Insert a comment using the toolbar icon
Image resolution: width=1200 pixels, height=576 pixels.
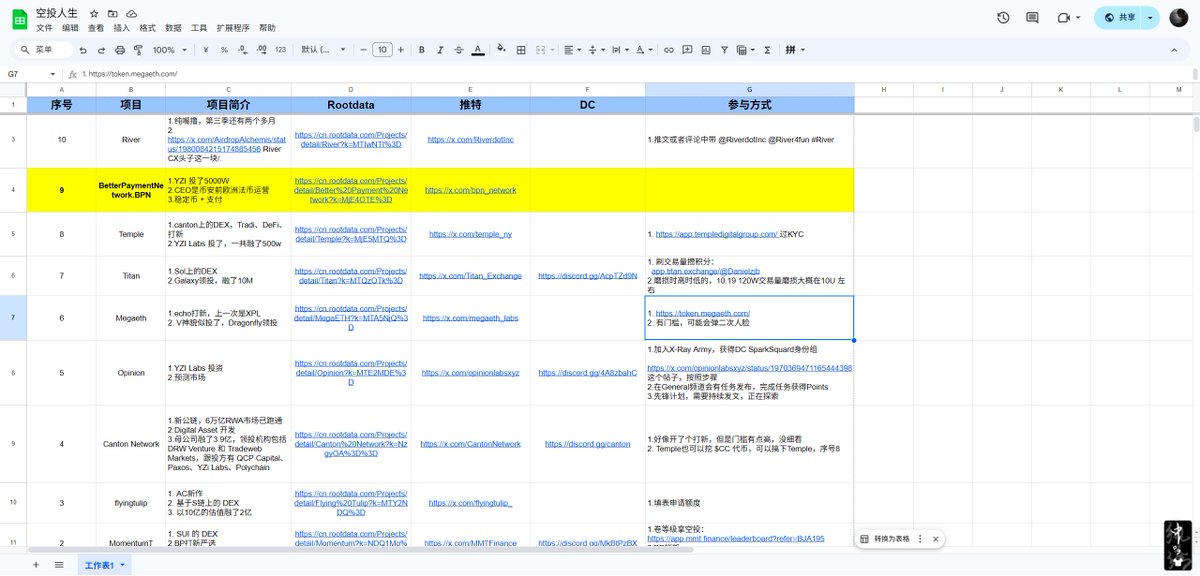(x=688, y=49)
